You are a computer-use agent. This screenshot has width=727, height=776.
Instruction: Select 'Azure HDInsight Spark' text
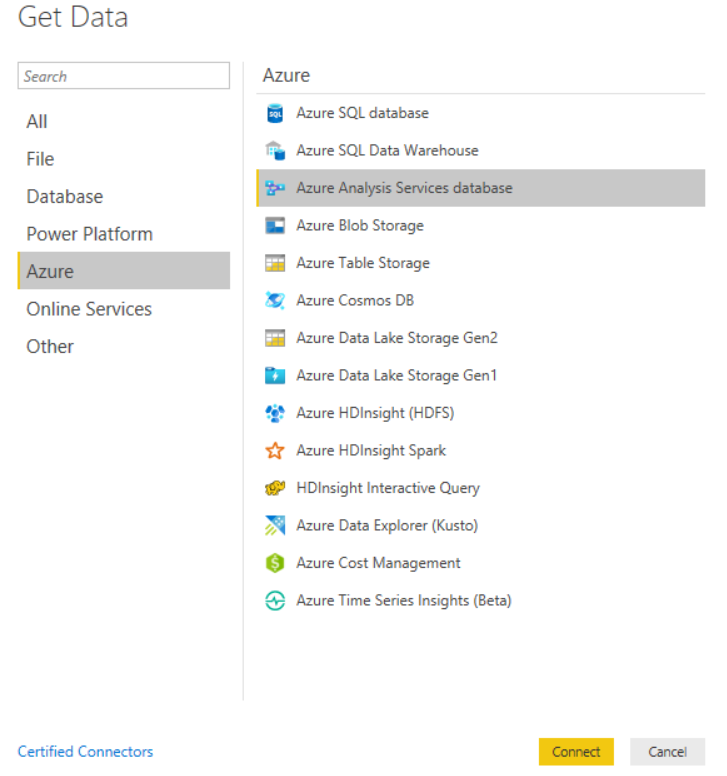coord(371,451)
